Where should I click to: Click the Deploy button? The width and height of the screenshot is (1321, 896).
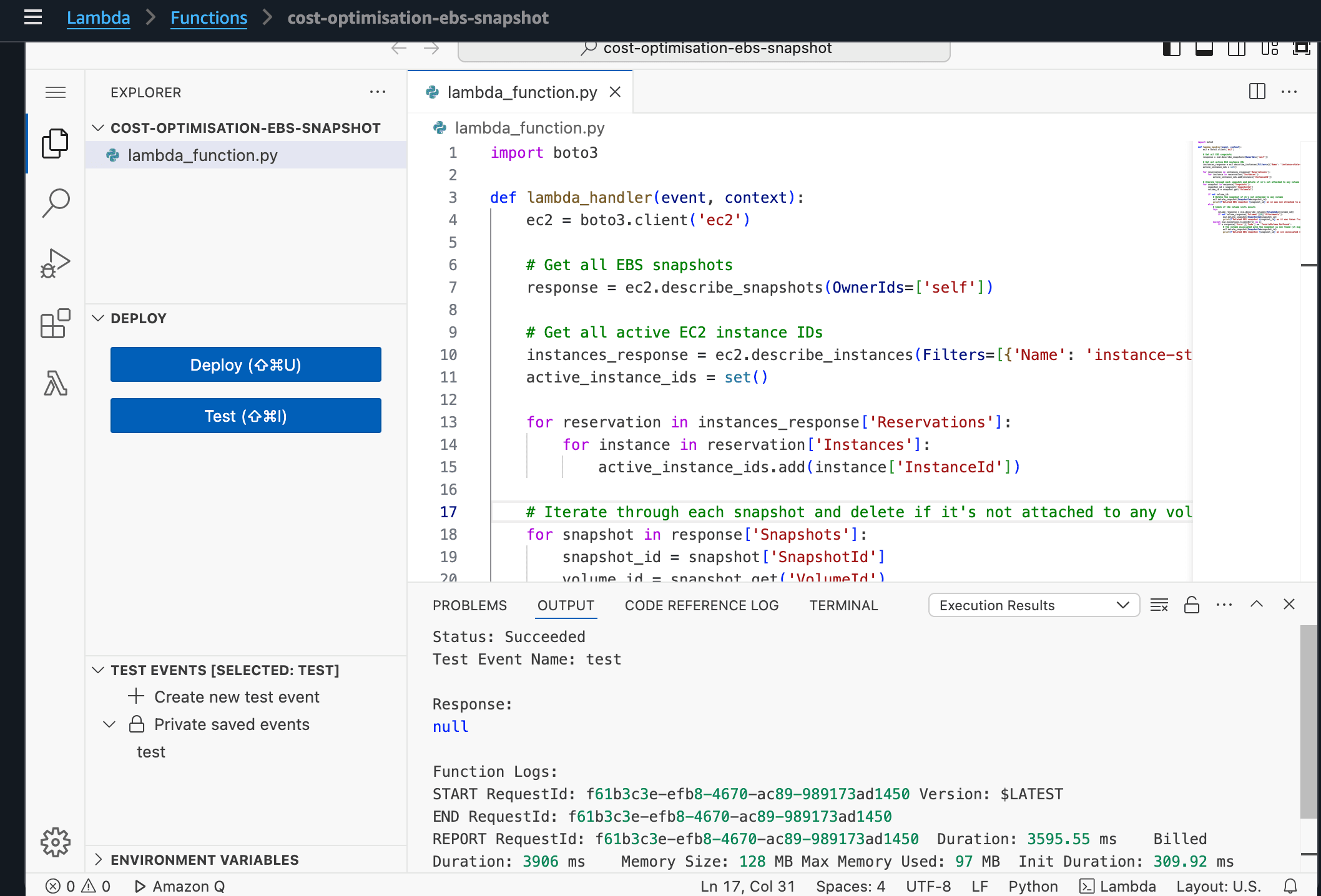[x=245, y=364]
